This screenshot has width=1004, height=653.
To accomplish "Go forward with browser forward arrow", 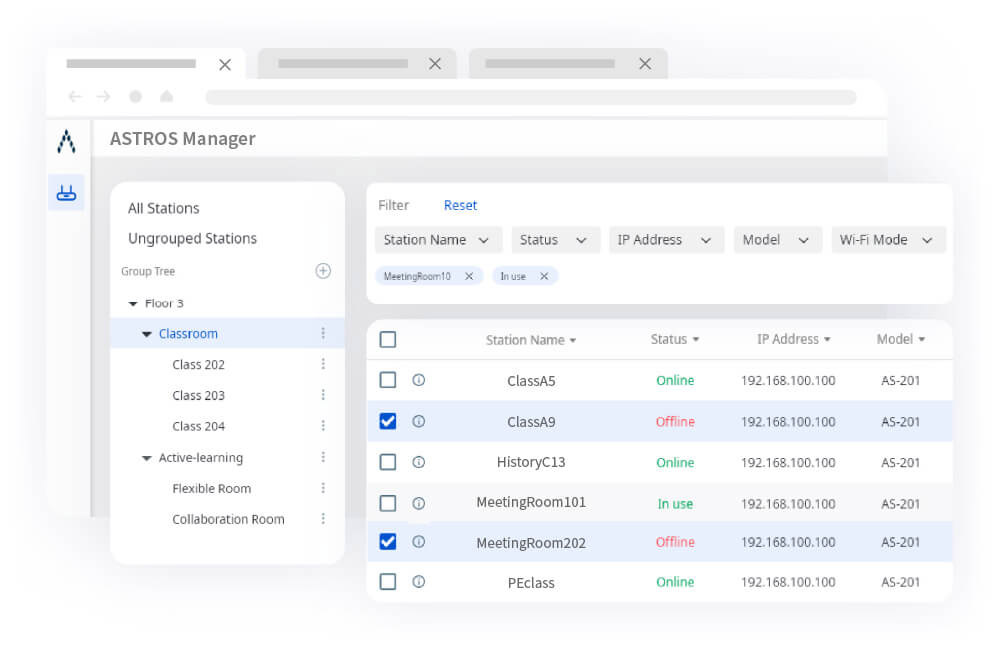I will 103,97.
